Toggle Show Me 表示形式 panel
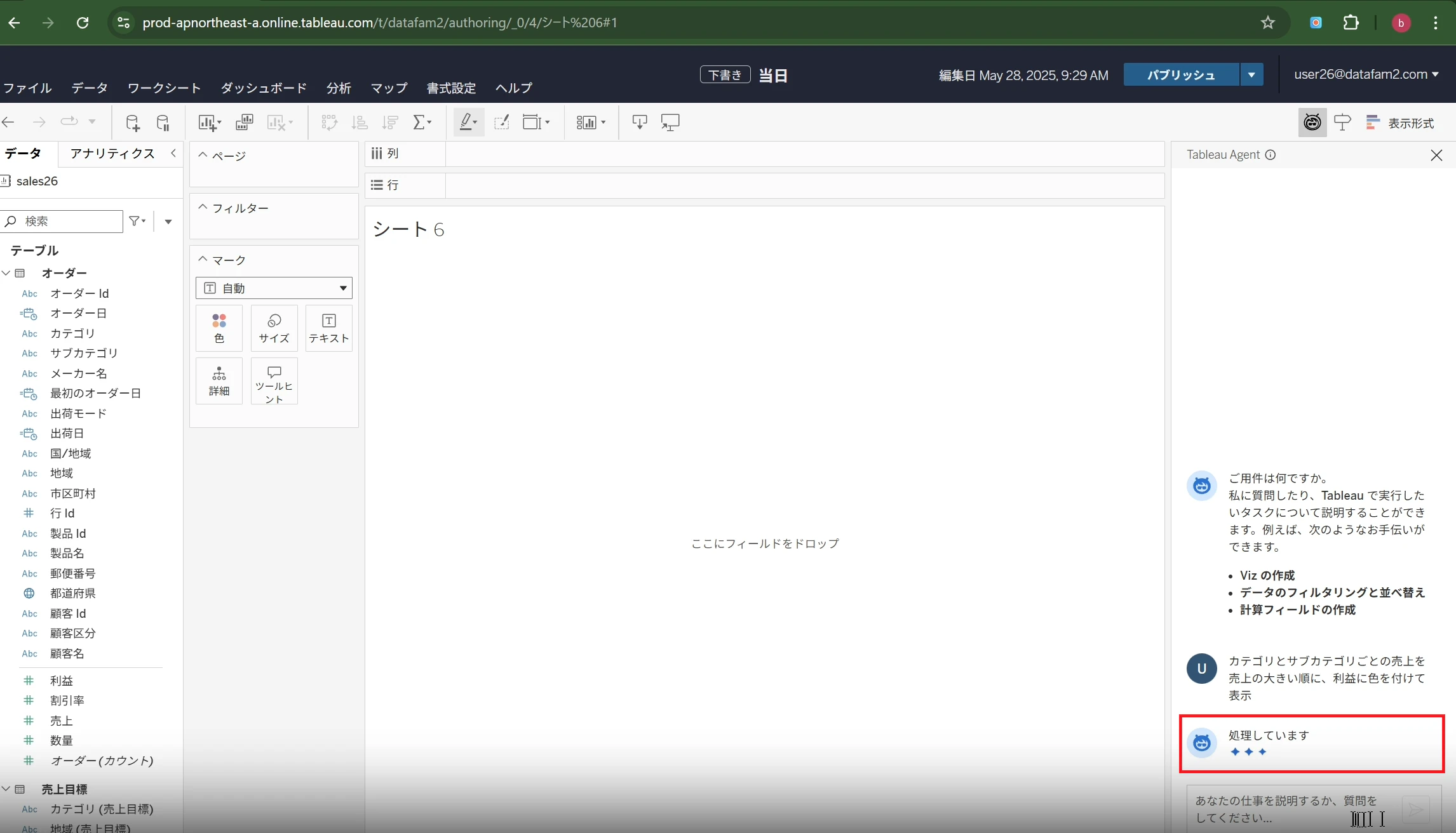The width and height of the screenshot is (1456, 833). pyautogui.click(x=1399, y=123)
